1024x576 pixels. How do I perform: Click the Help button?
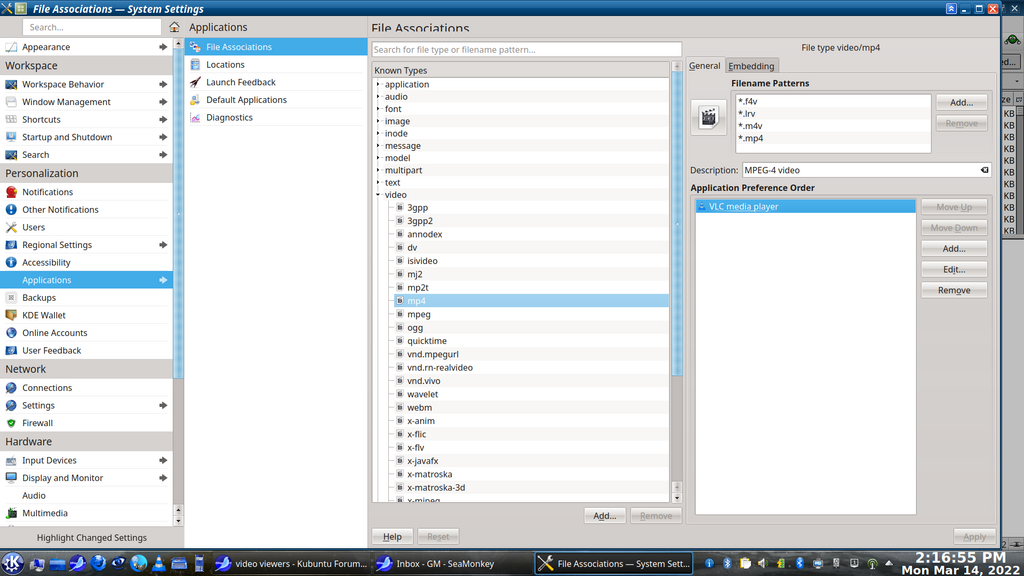coord(392,537)
